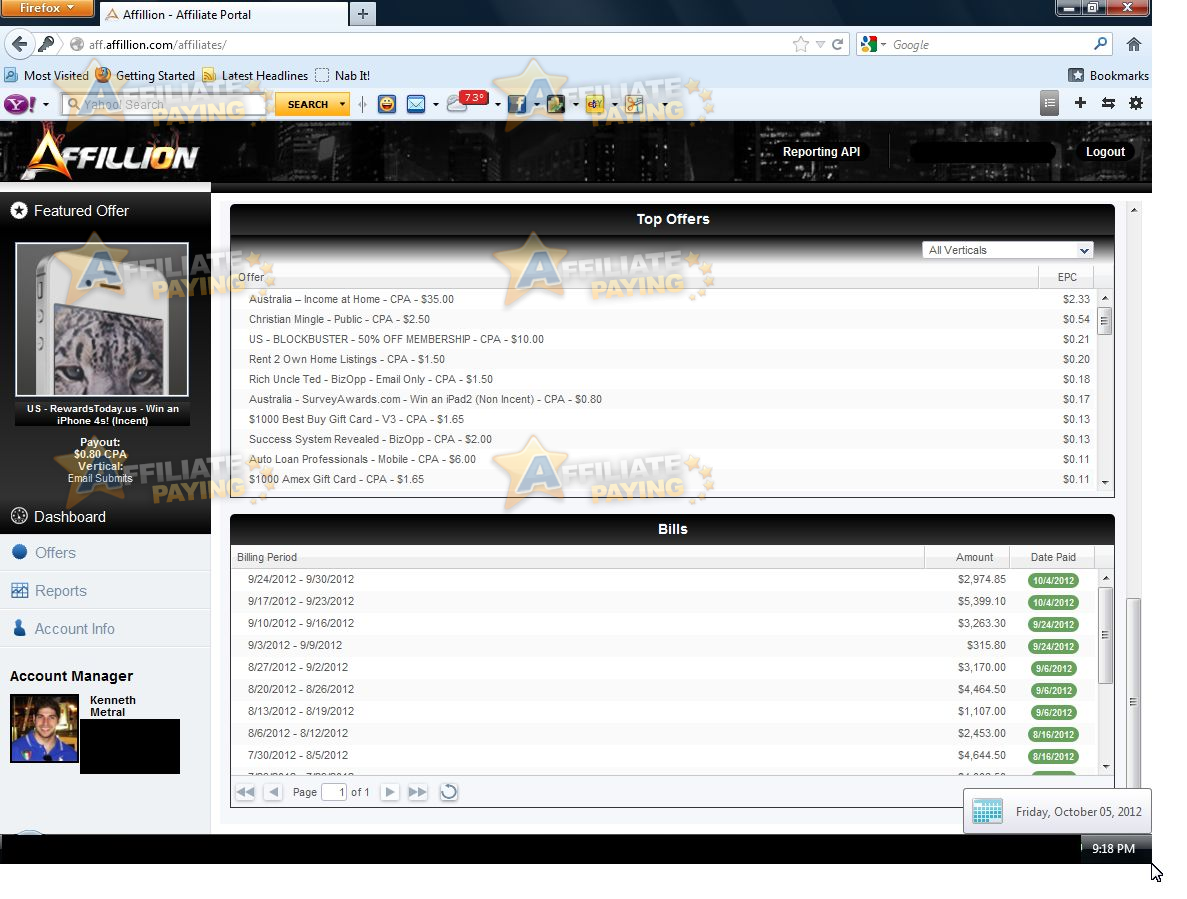Image resolution: width=1187 pixels, height=899 pixels.
Task: Expand the Firefox menu button
Action: pos(47,8)
